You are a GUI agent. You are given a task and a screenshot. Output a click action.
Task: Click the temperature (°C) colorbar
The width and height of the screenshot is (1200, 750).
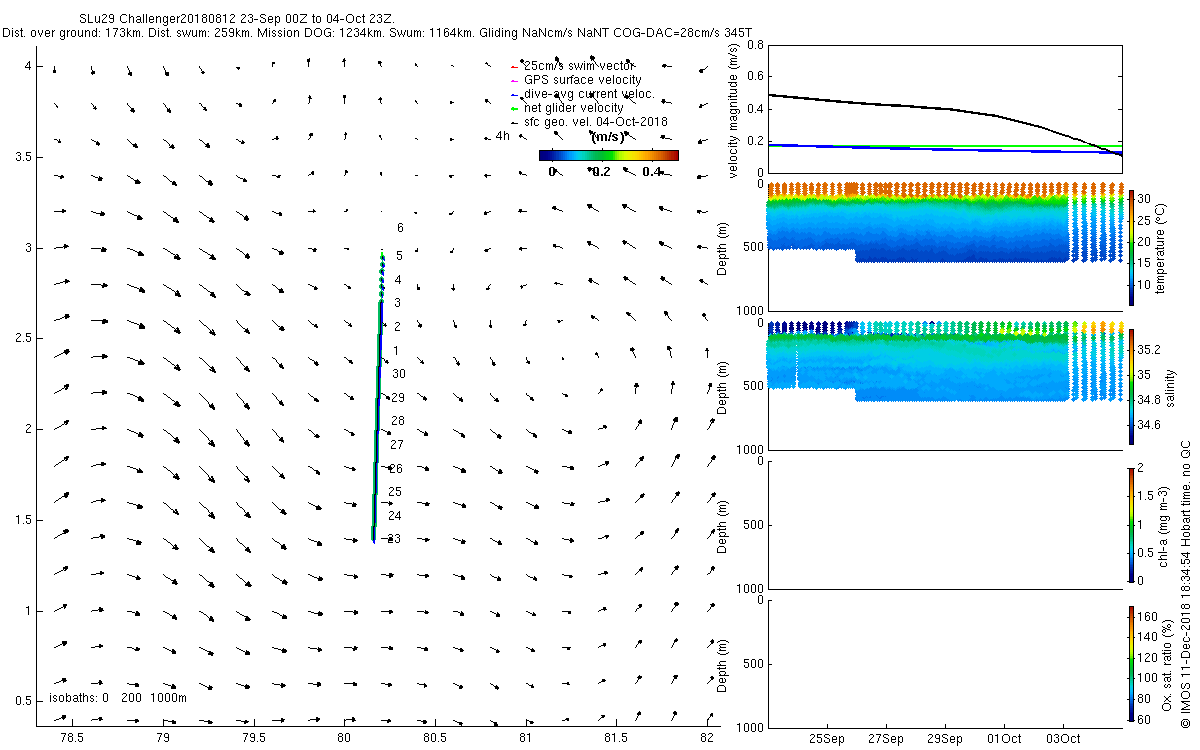point(1131,247)
